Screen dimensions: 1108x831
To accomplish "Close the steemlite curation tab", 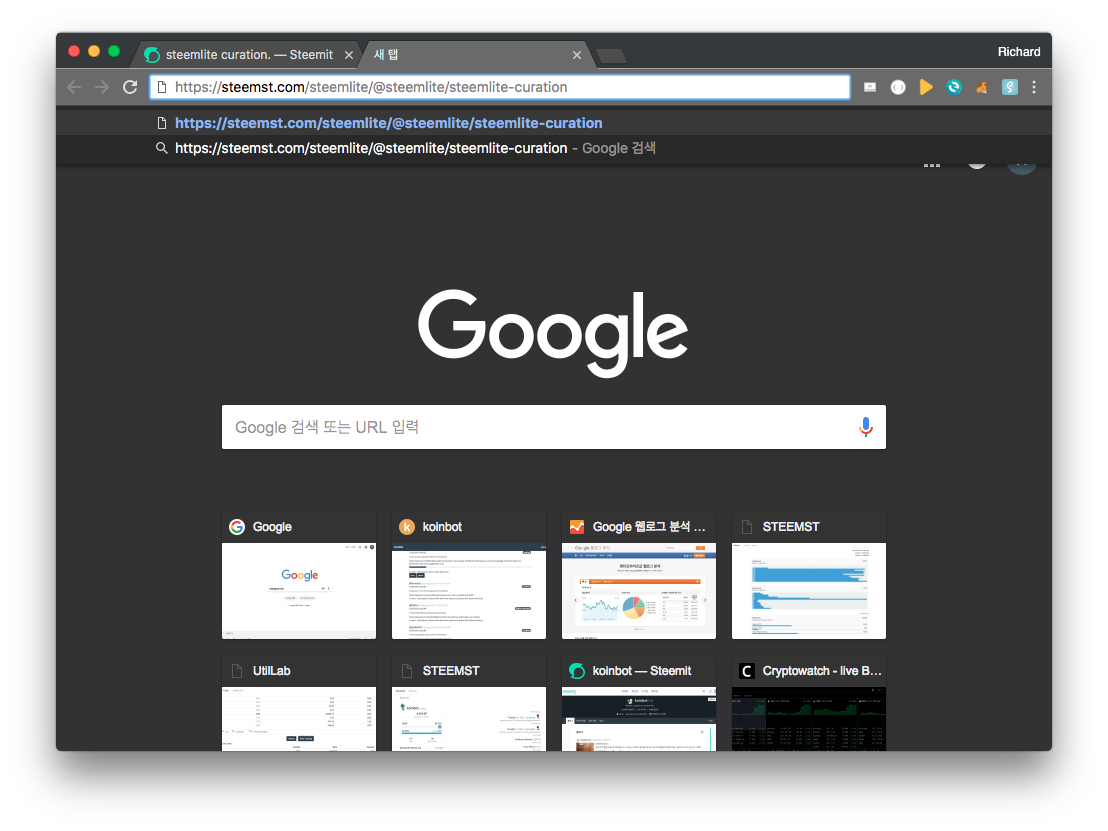I will [x=348, y=55].
